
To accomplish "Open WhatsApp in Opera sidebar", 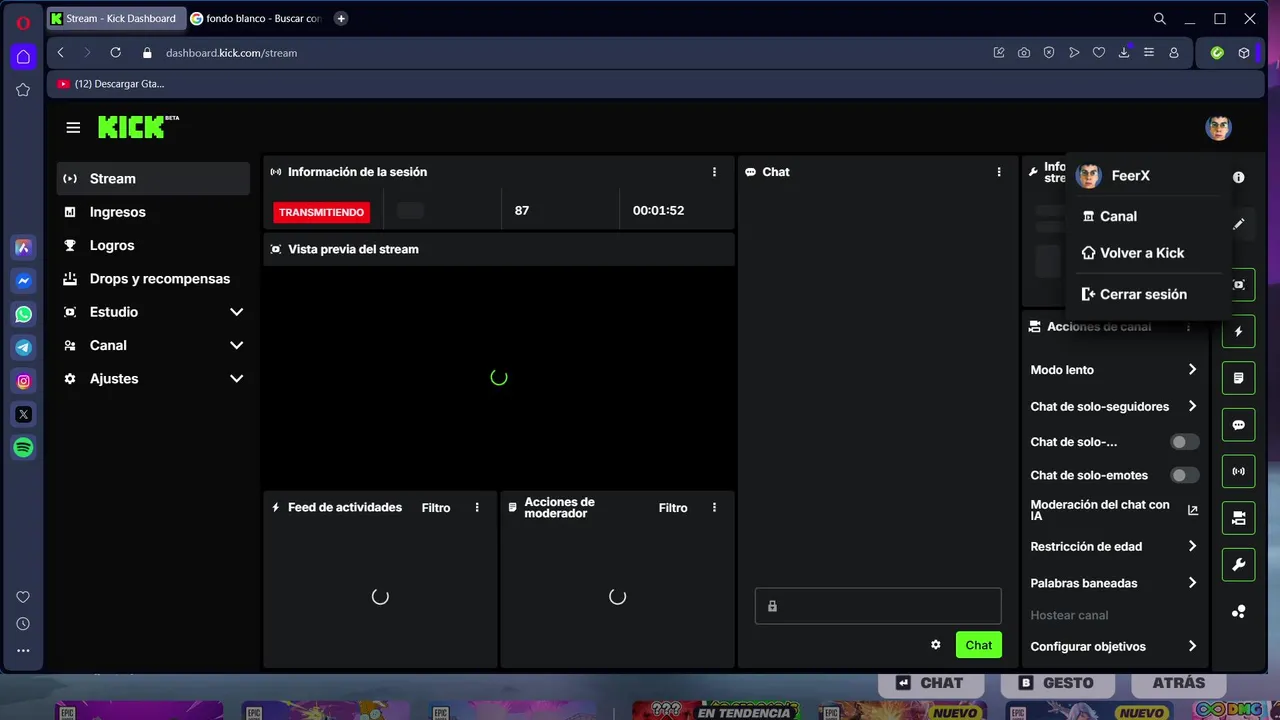I will [x=23, y=314].
